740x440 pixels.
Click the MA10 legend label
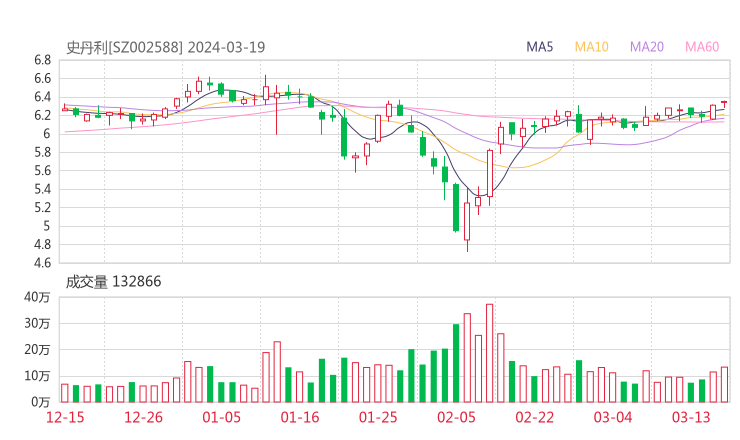[x=591, y=47]
